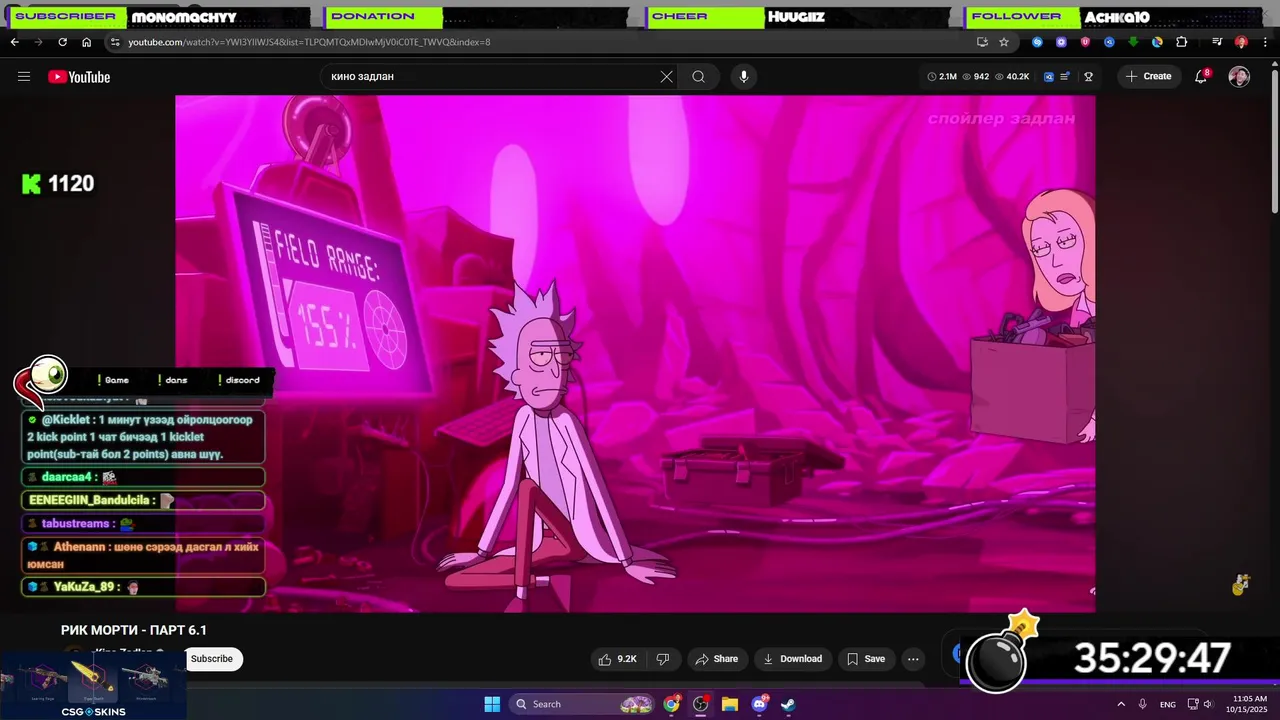Reload the page
The image size is (1280, 720).
(x=63, y=42)
